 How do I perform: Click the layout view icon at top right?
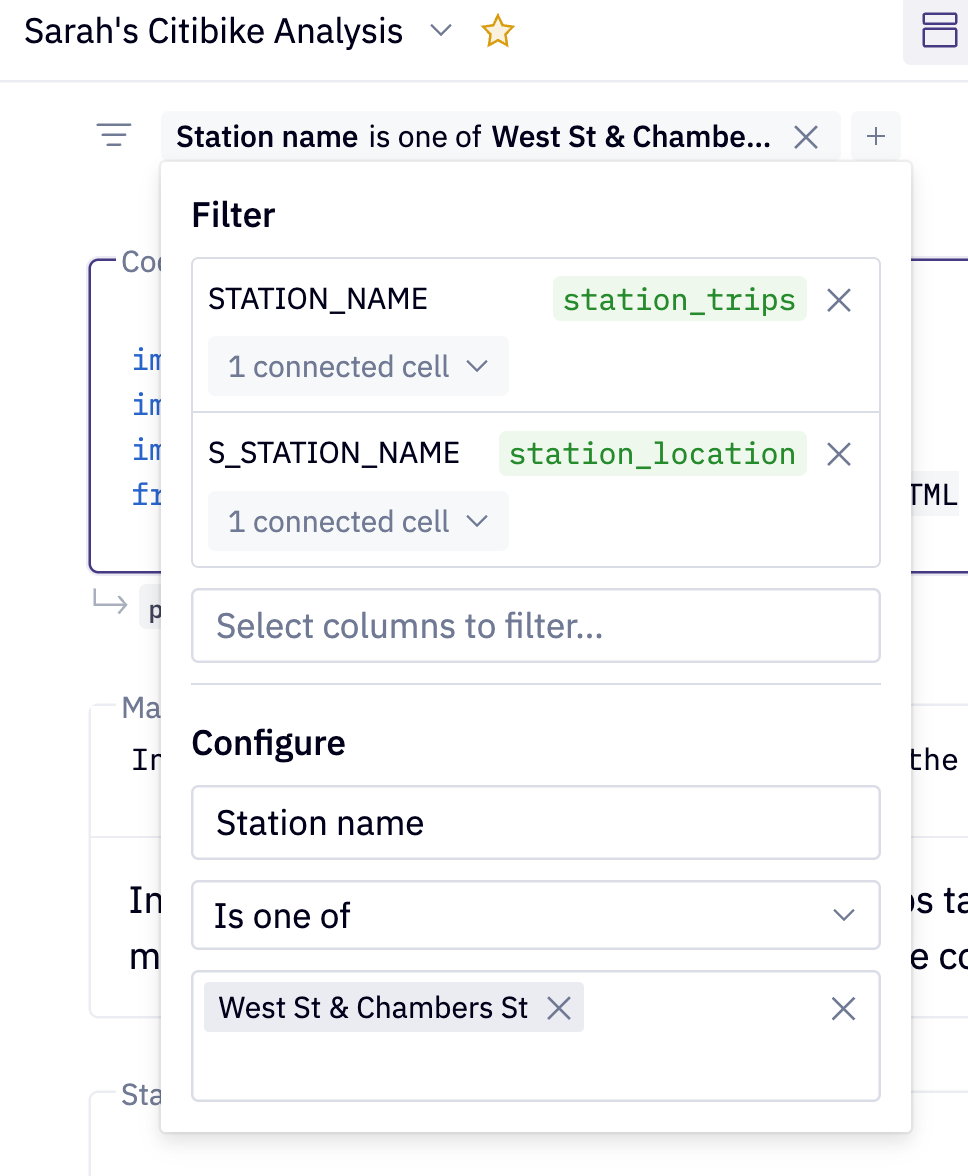point(939,31)
